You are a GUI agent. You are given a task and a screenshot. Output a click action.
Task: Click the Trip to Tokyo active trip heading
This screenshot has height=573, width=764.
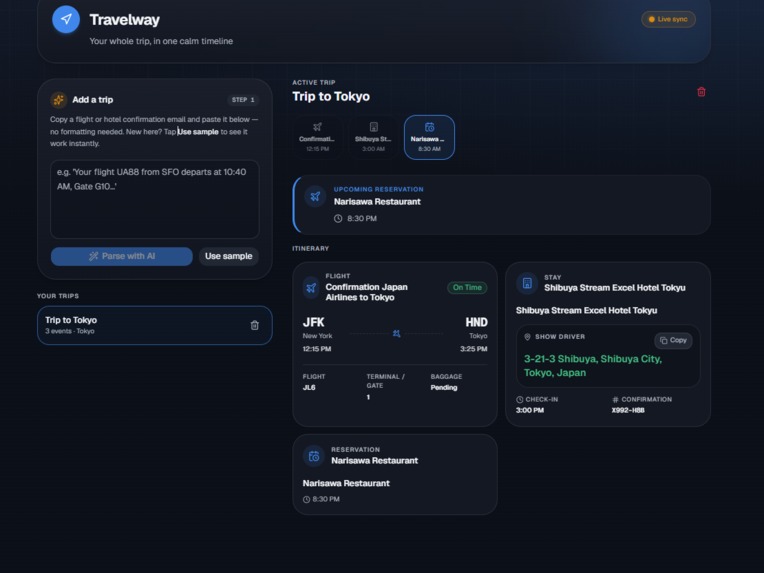tap(331, 96)
